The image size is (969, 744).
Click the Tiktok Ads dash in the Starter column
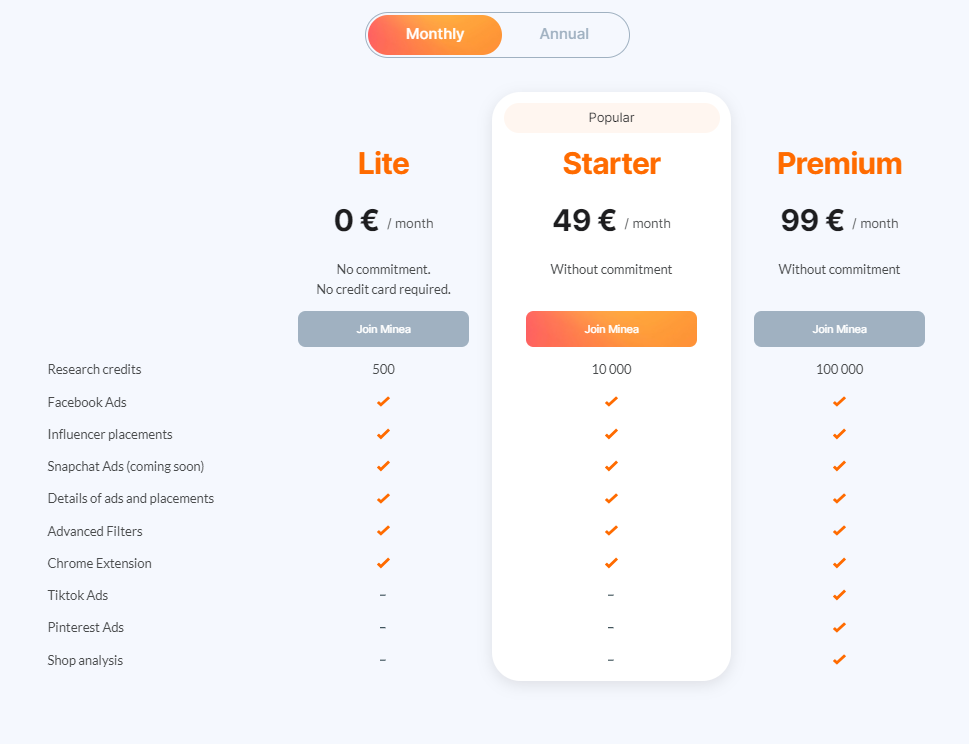click(611, 595)
